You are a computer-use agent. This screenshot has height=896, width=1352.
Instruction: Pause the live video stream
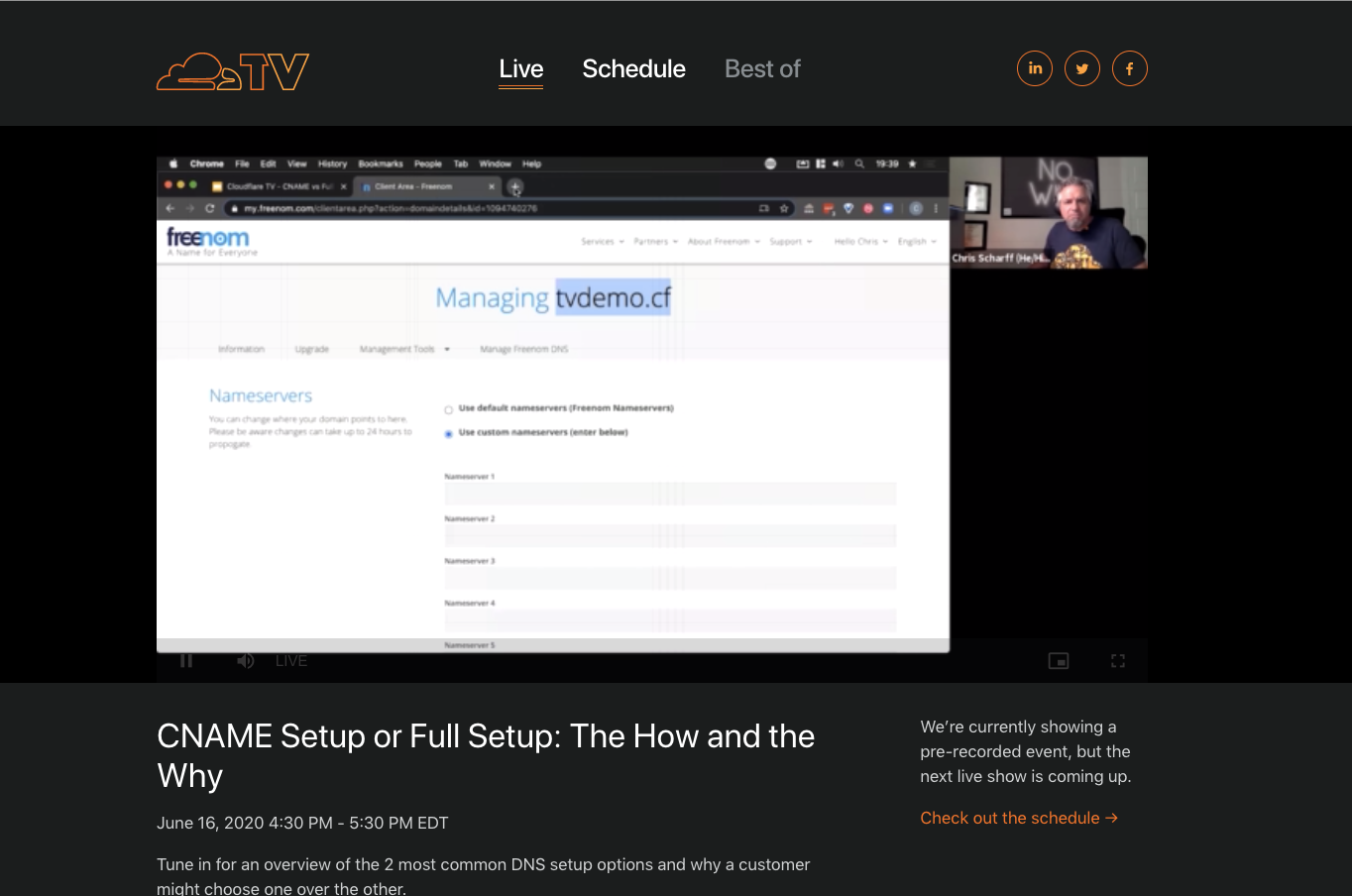185,660
